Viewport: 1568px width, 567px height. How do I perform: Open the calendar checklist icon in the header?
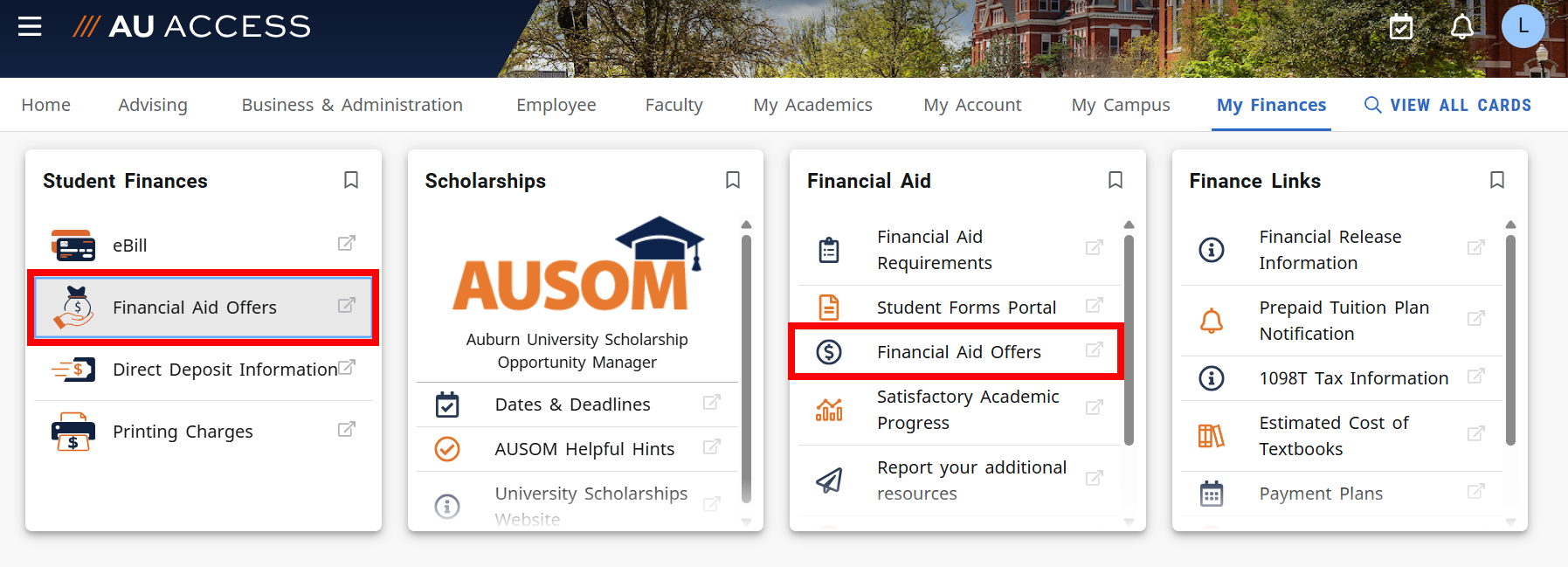coord(1401,26)
